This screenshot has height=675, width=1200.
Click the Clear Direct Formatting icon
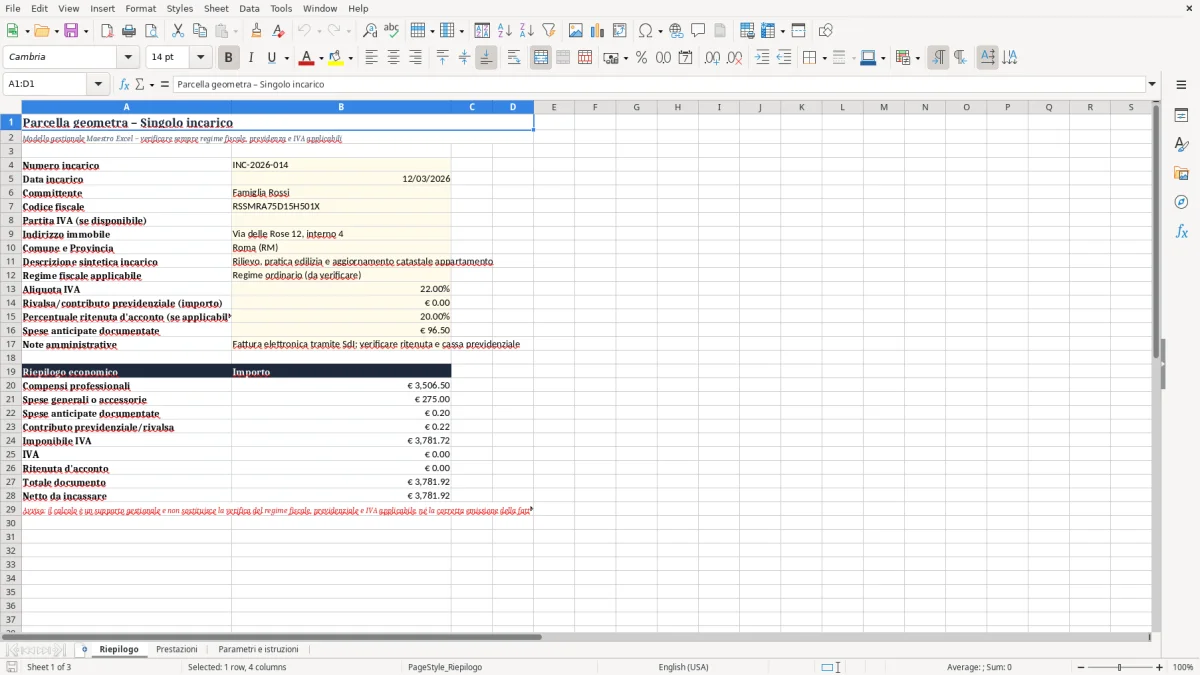click(278, 31)
